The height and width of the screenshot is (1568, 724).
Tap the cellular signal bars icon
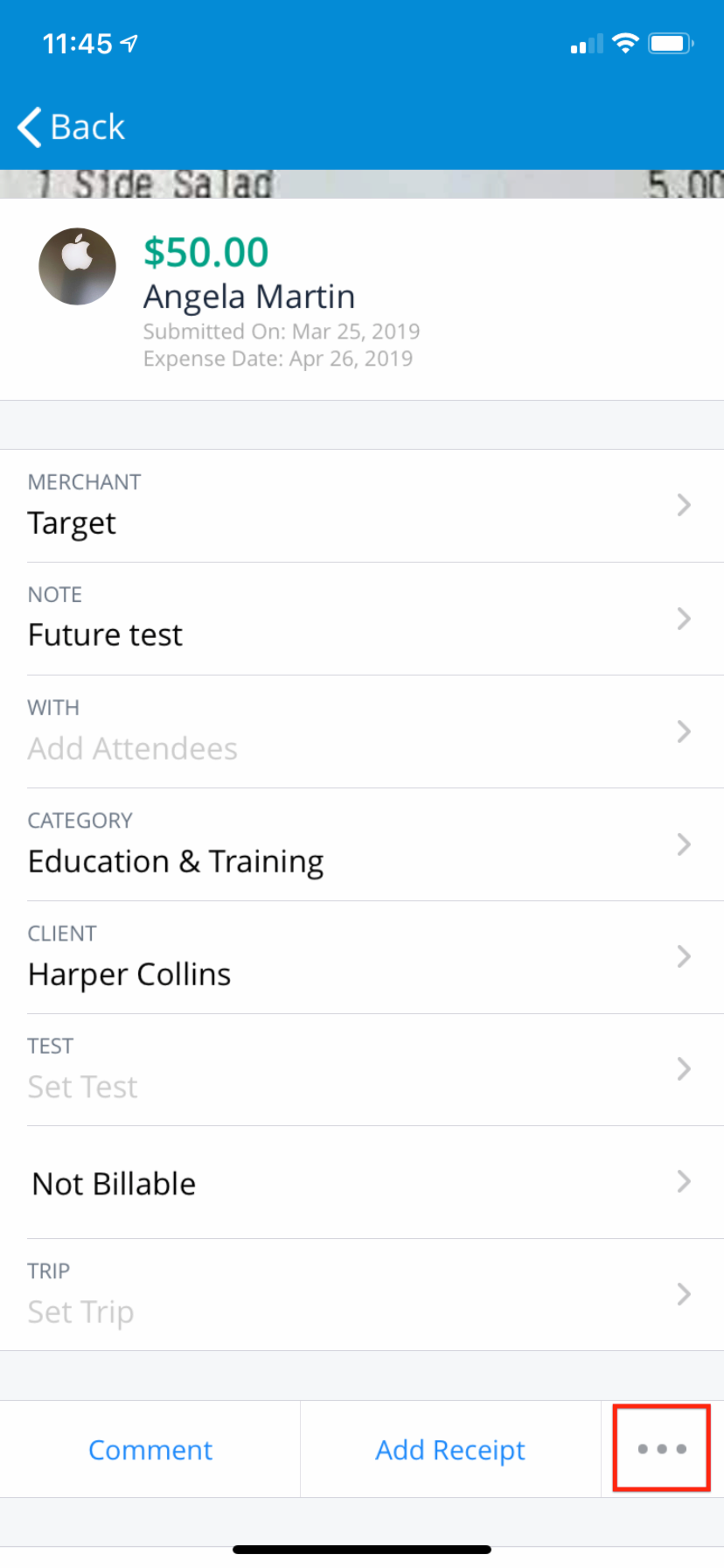[x=587, y=45]
